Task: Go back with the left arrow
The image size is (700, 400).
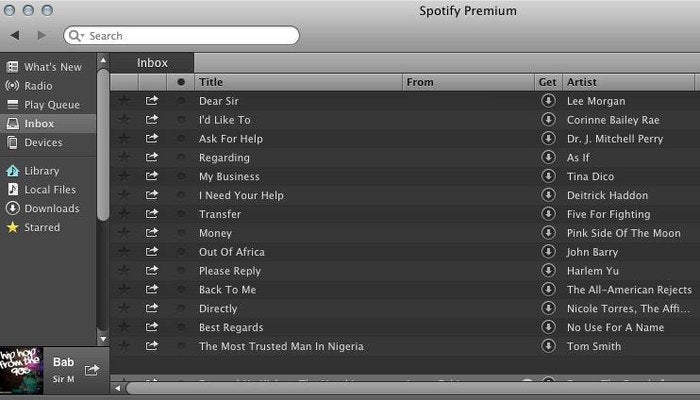Action: point(15,35)
